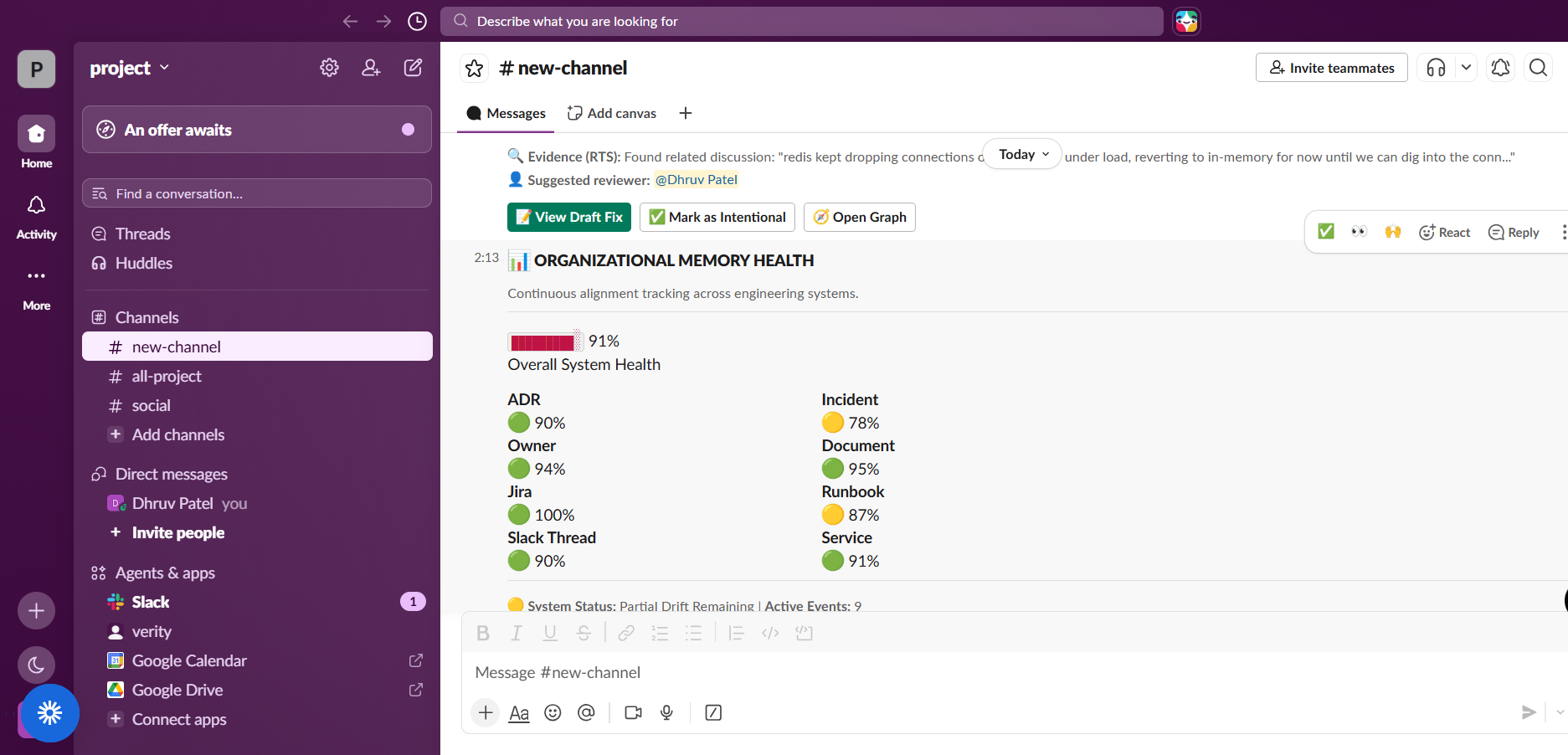Send the message arrow button
This screenshot has width=1568, height=755.
pyautogui.click(x=1529, y=712)
